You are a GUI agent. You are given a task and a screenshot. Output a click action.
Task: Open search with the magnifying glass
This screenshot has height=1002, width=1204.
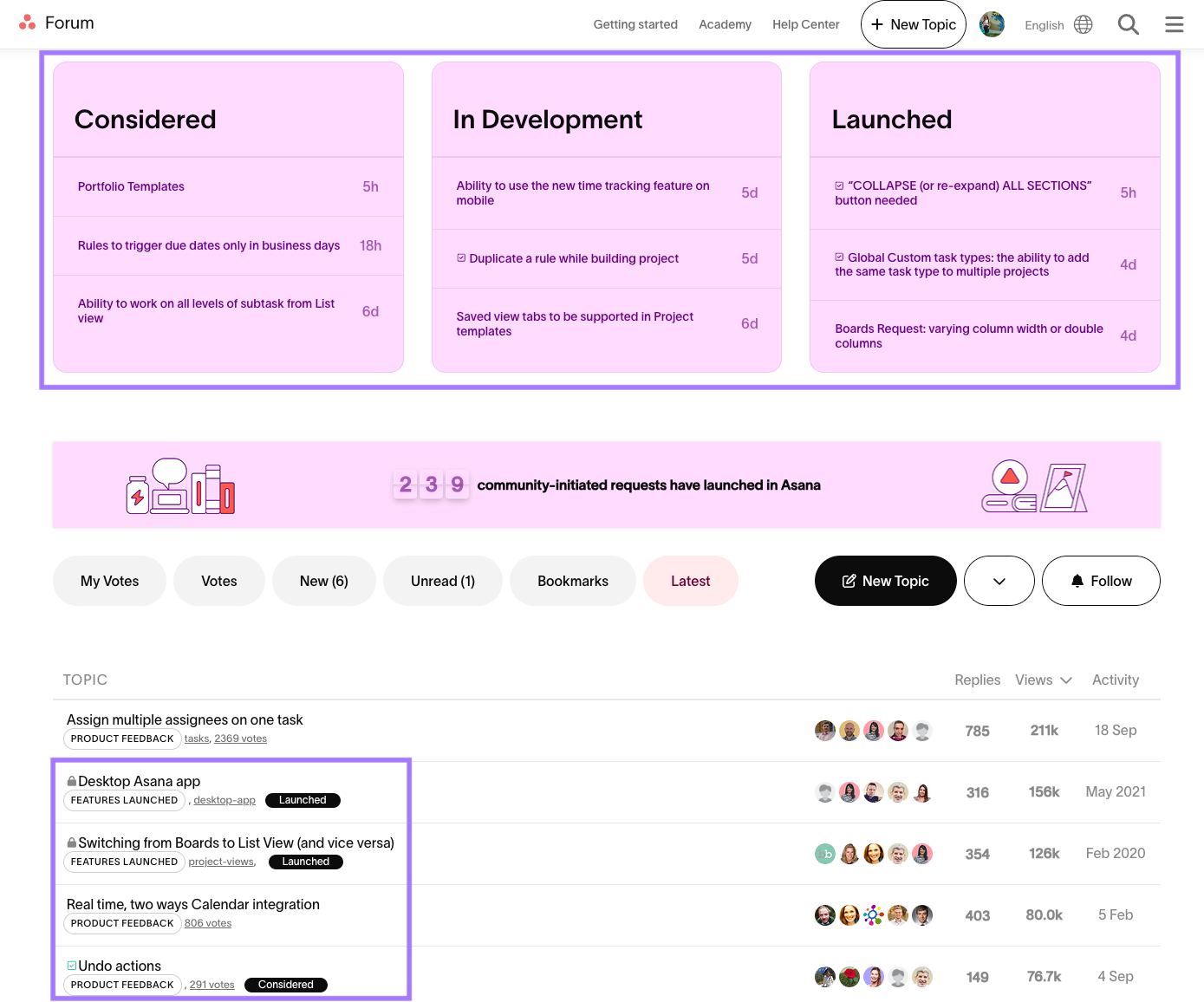click(x=1128, y=24)
